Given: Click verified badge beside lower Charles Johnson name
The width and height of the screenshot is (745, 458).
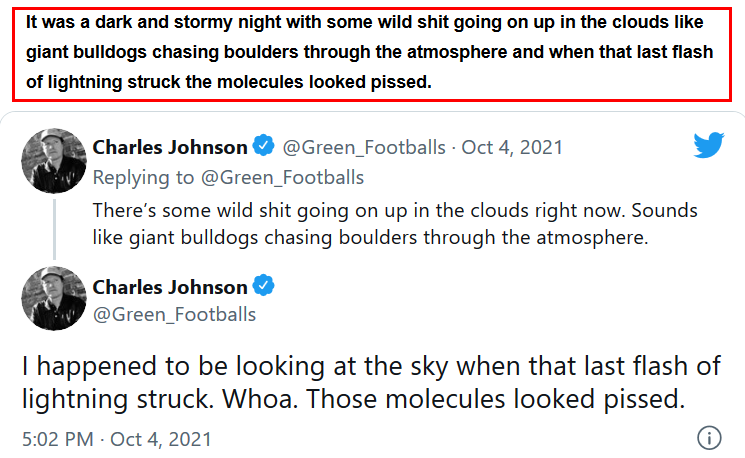Looking at the screenshot, I should [x=263, y=287].
